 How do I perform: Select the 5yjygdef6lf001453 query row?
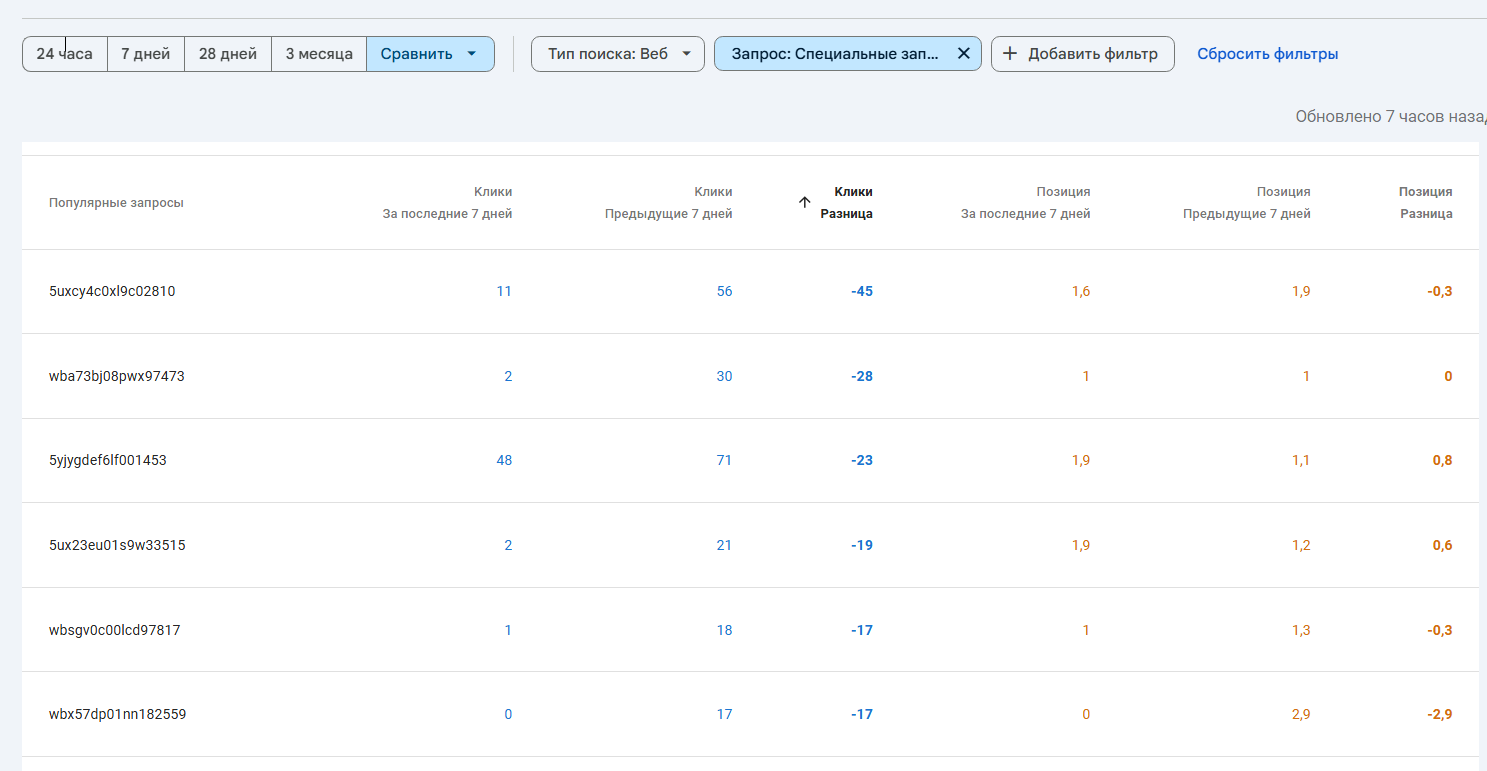(x=108, y=460)
